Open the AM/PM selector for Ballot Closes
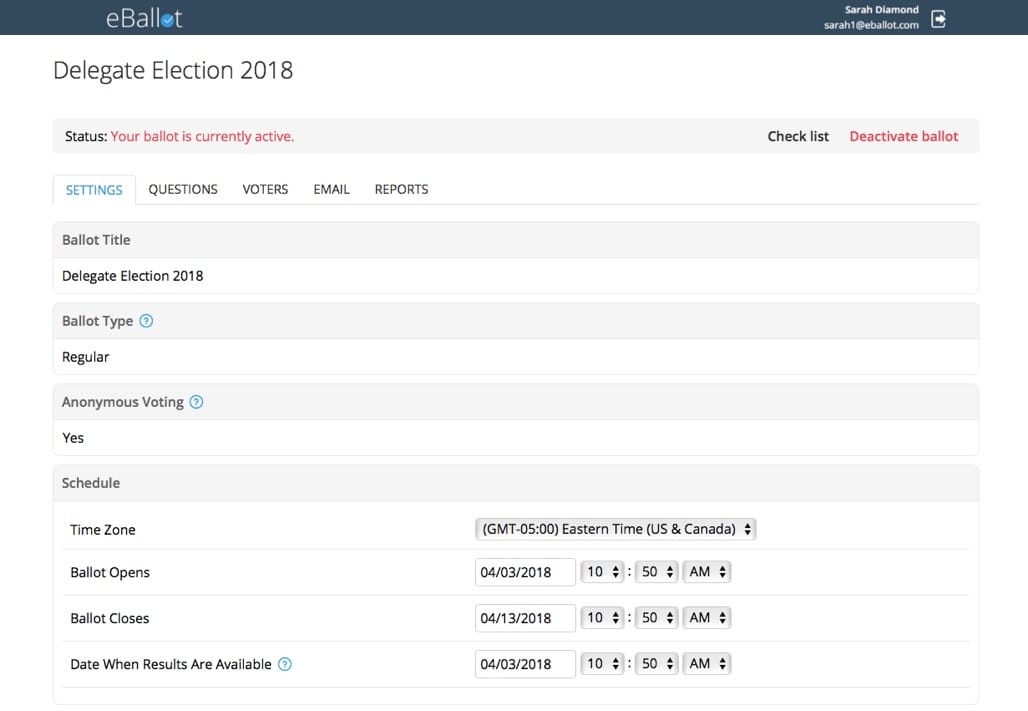Viewport: 1028px width, 711px height. coord(706,617)
